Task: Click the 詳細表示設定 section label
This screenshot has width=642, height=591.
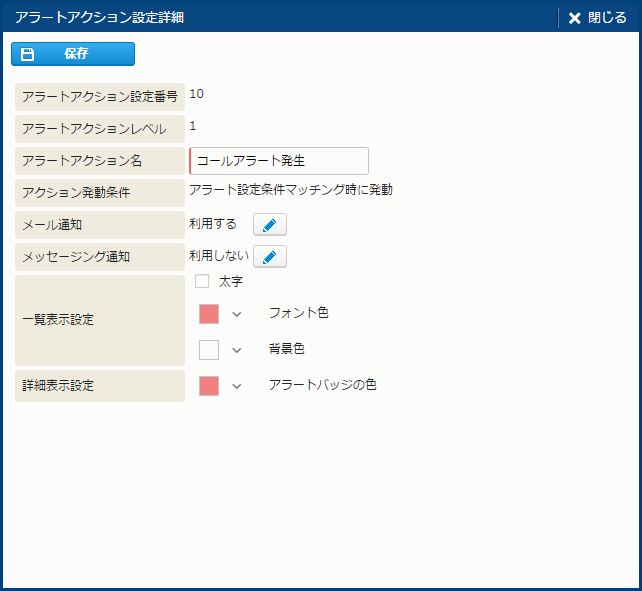Action: coord(100,385)
